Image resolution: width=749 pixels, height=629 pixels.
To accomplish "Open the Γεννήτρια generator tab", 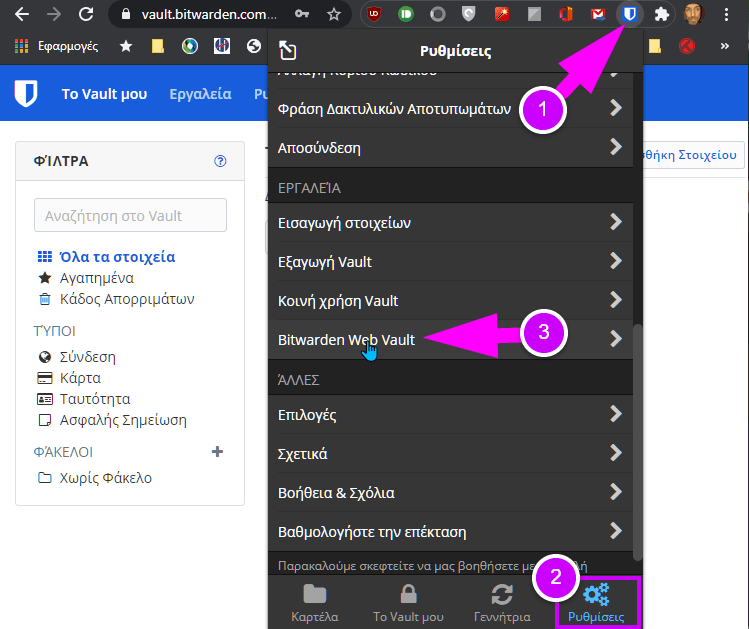I will click(502, 603).
